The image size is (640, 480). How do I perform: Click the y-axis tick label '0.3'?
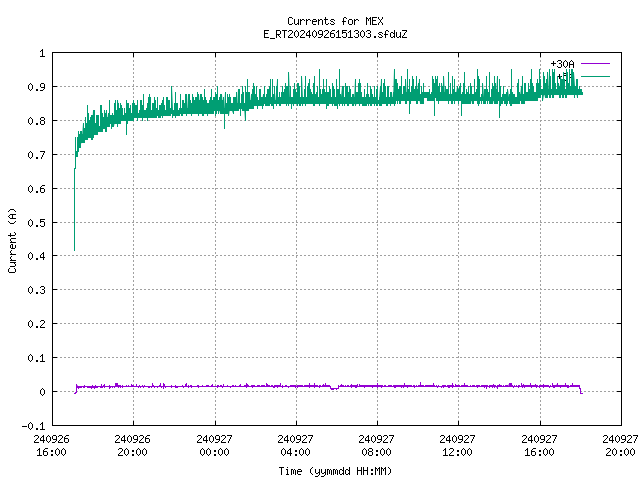[36, 290]
